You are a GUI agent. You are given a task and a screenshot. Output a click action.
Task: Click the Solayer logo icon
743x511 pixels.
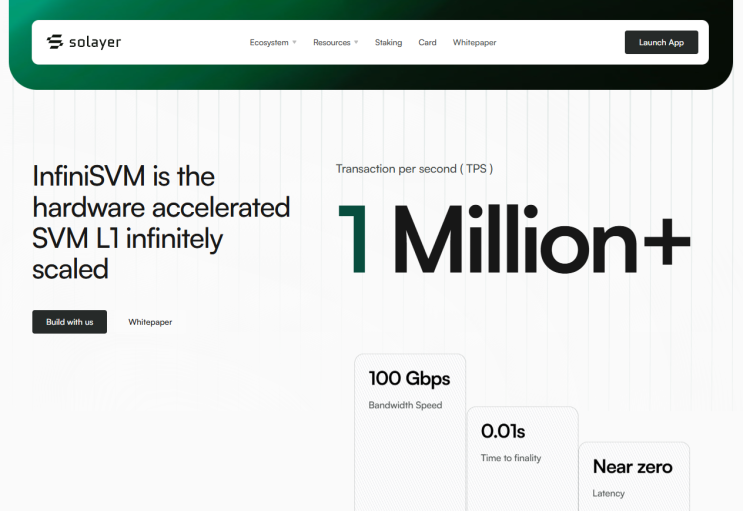pyautogui.click(x=55, y=42)
